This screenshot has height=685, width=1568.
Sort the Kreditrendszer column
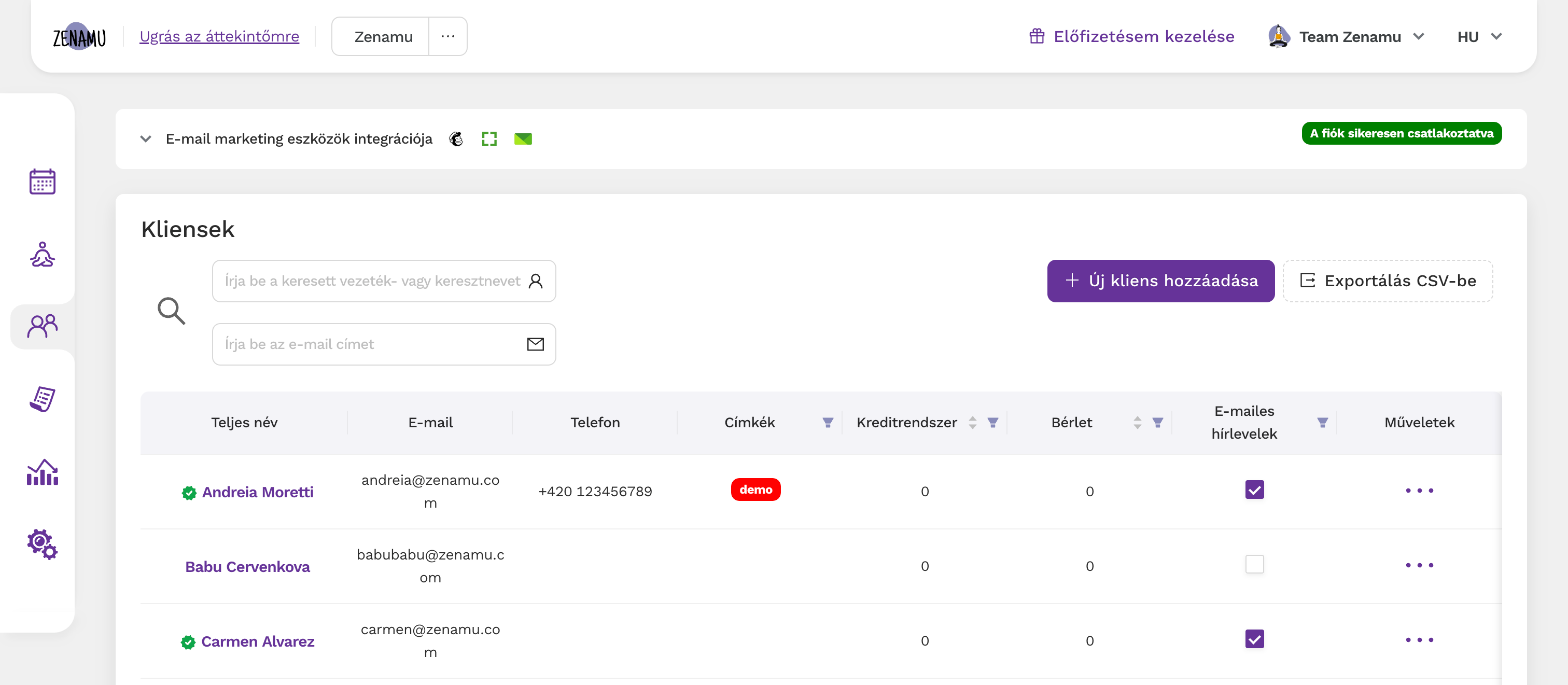pos(973,423)
